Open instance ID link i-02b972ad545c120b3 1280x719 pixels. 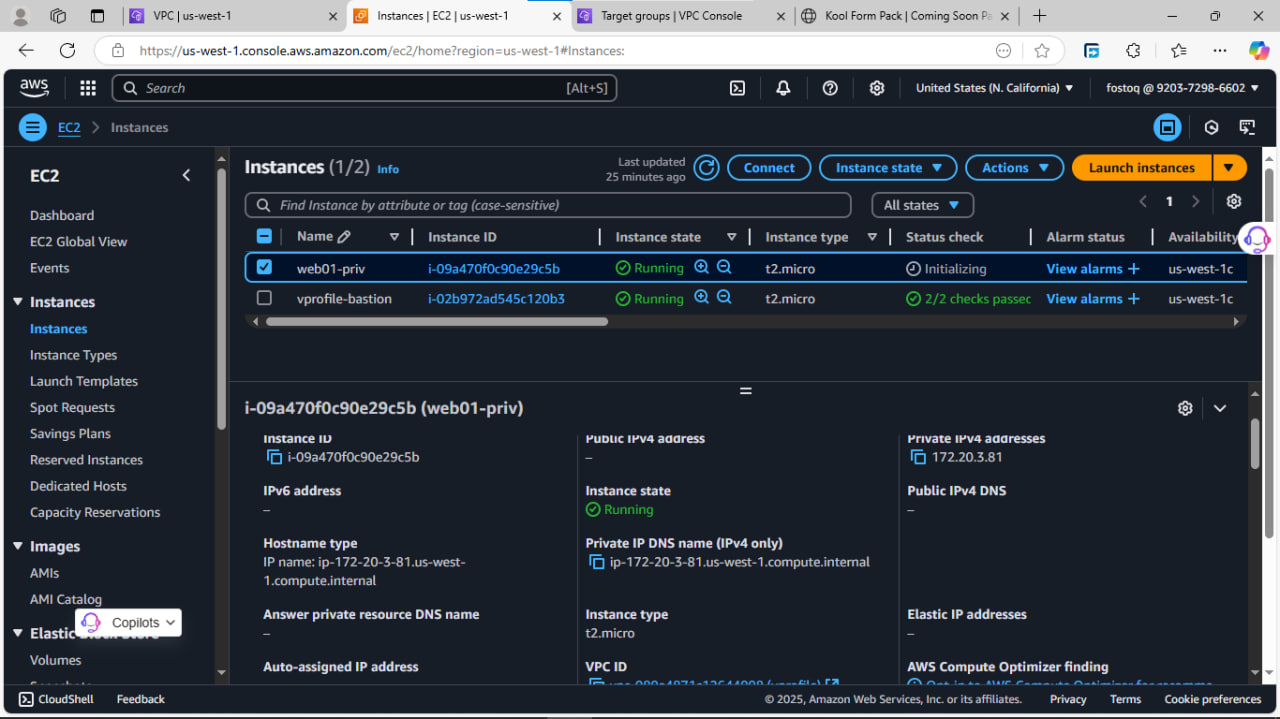click(x=496, y=298)
